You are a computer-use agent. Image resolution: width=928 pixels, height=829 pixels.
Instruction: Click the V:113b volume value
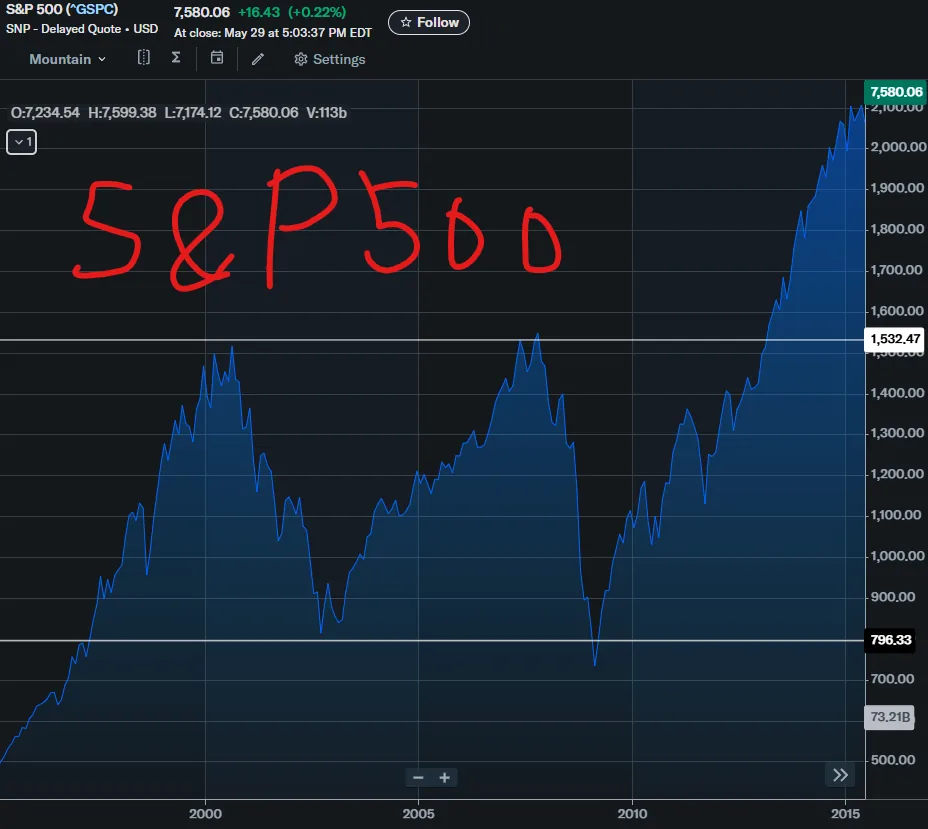pyautogui.click(x=326, y=112)
